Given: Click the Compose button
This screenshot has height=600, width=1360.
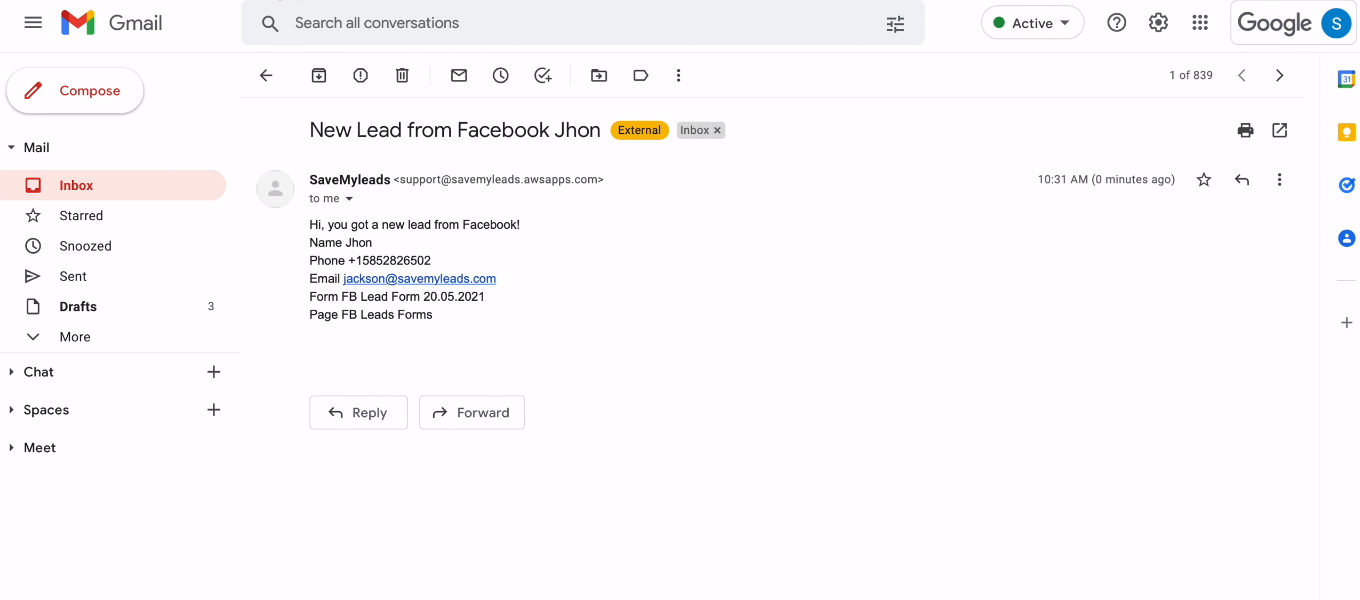Looking at the screenshot, I should [x=75, y=91].
